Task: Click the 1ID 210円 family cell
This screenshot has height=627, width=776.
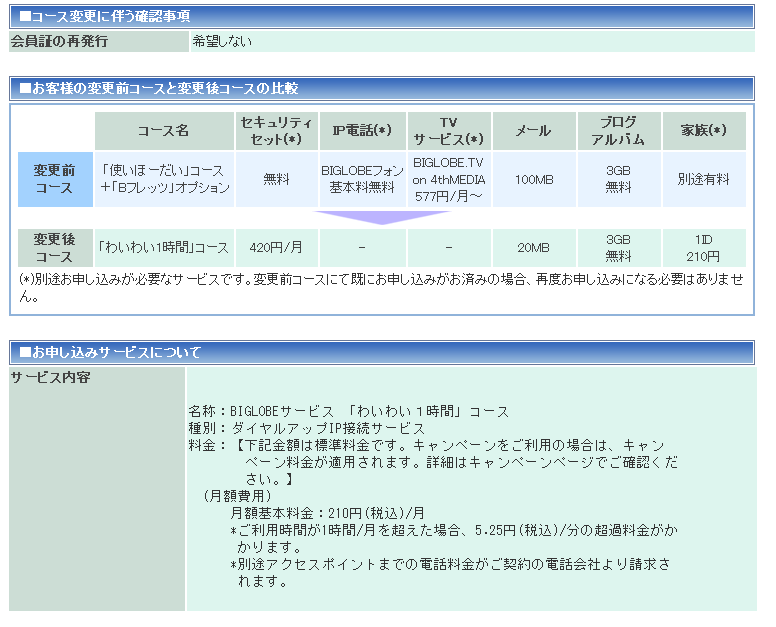Action: point(704,248)
